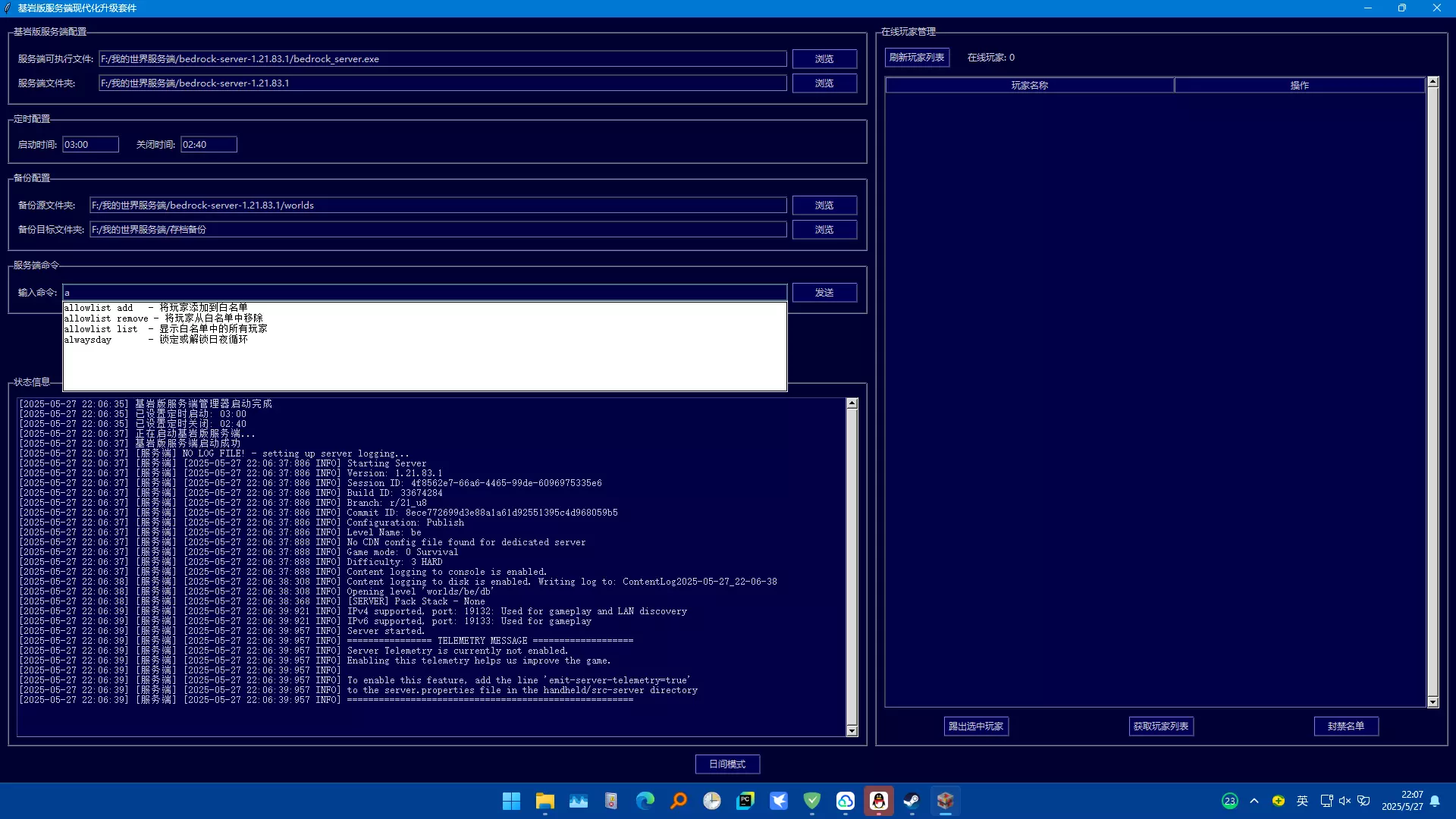Select the Bedrock server manager taskbar icon

coord(945,801)
